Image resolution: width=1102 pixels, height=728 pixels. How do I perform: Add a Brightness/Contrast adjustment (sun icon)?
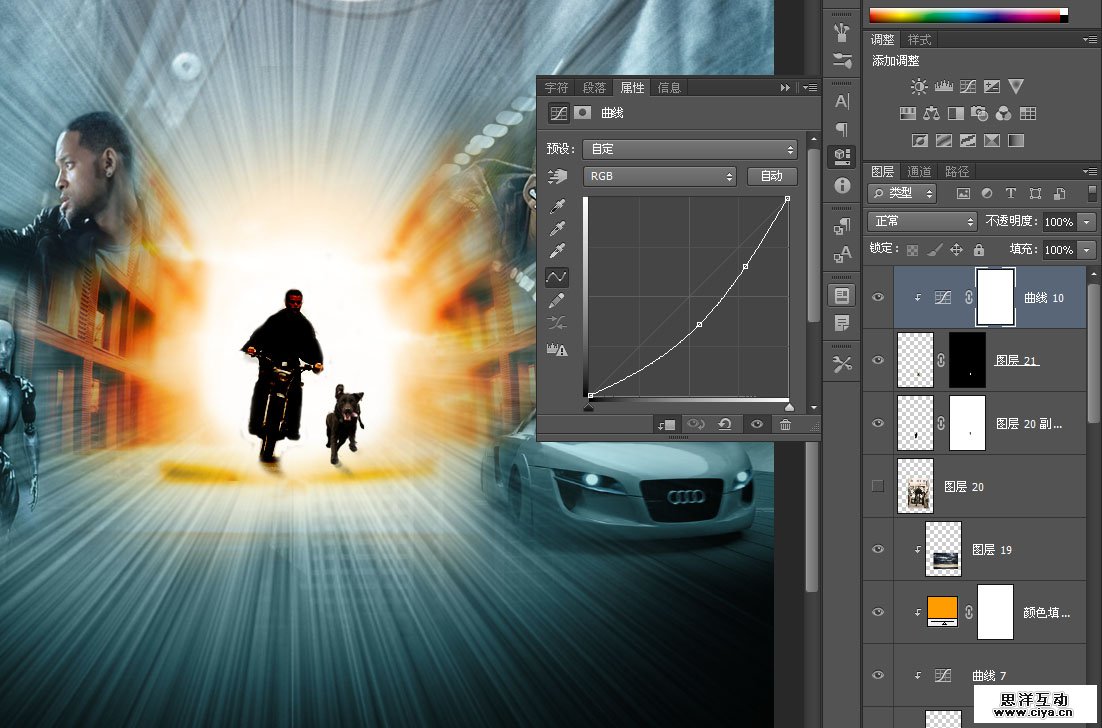919,87
